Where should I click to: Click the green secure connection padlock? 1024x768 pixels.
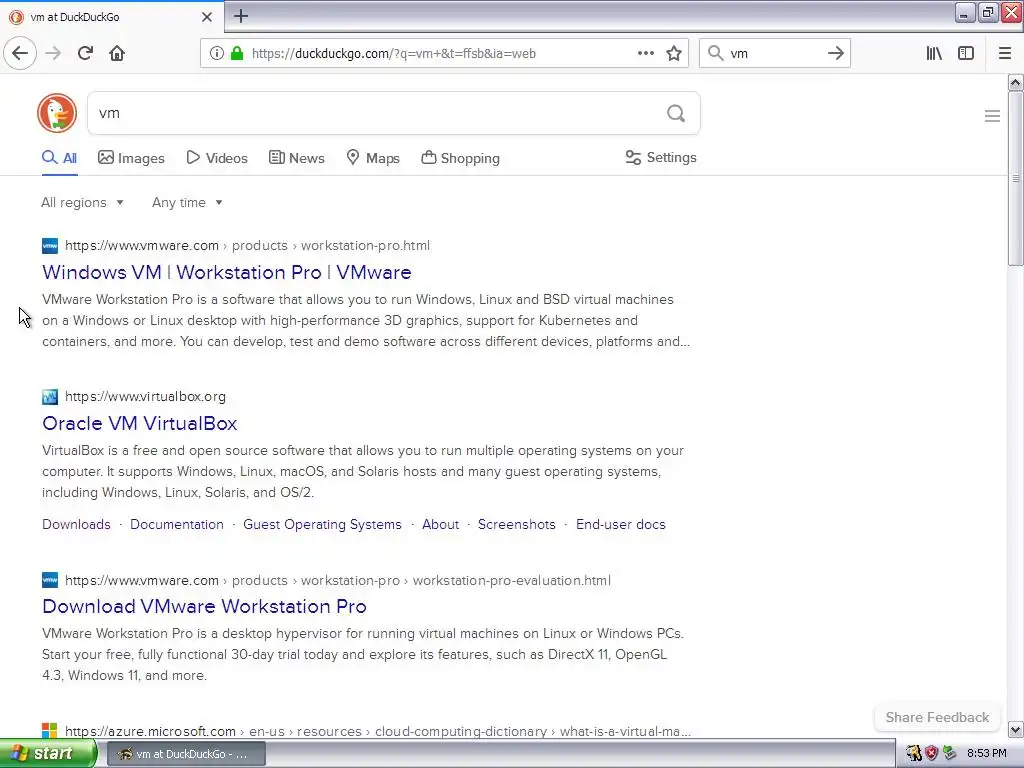coord(236,54)
